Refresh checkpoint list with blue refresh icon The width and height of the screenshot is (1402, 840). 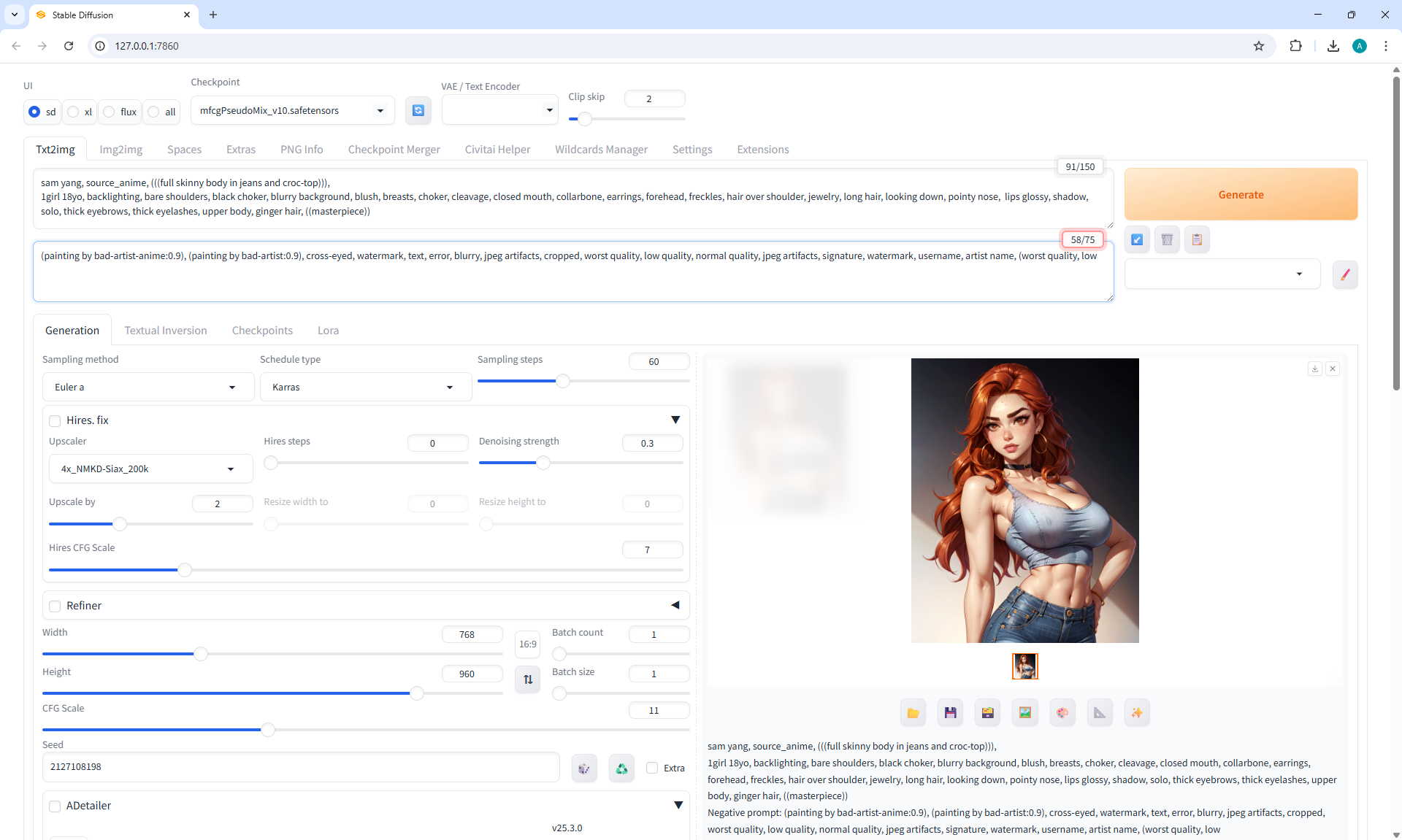(418, 110)
